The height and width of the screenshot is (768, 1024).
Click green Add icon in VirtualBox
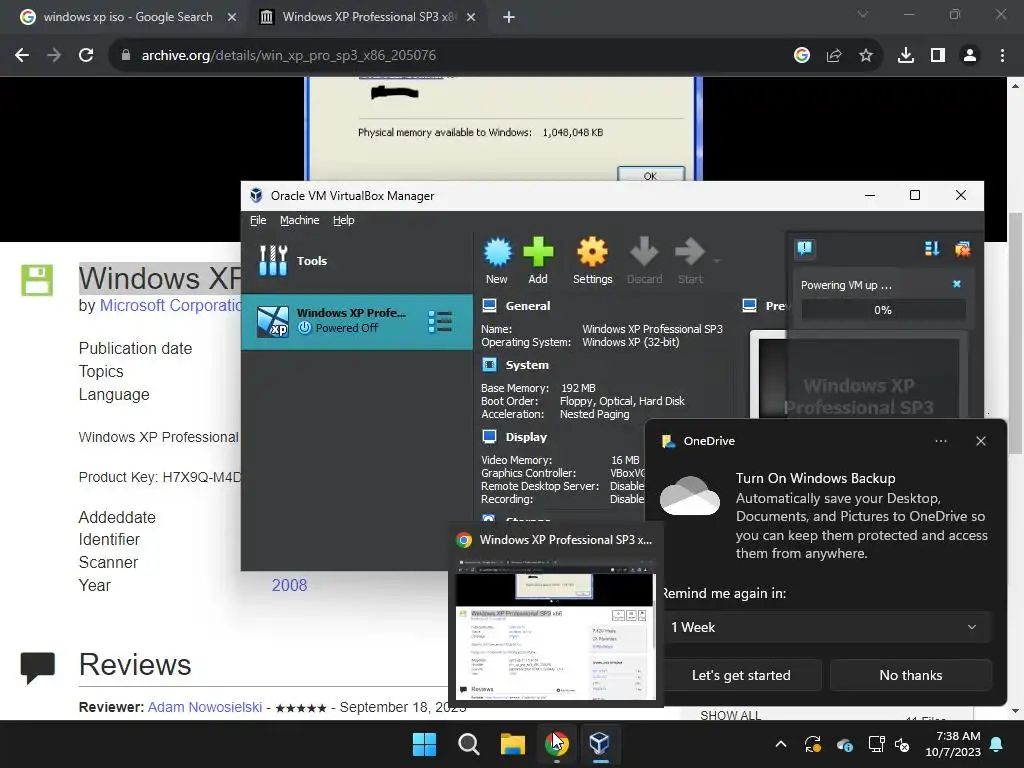(538, 261)
